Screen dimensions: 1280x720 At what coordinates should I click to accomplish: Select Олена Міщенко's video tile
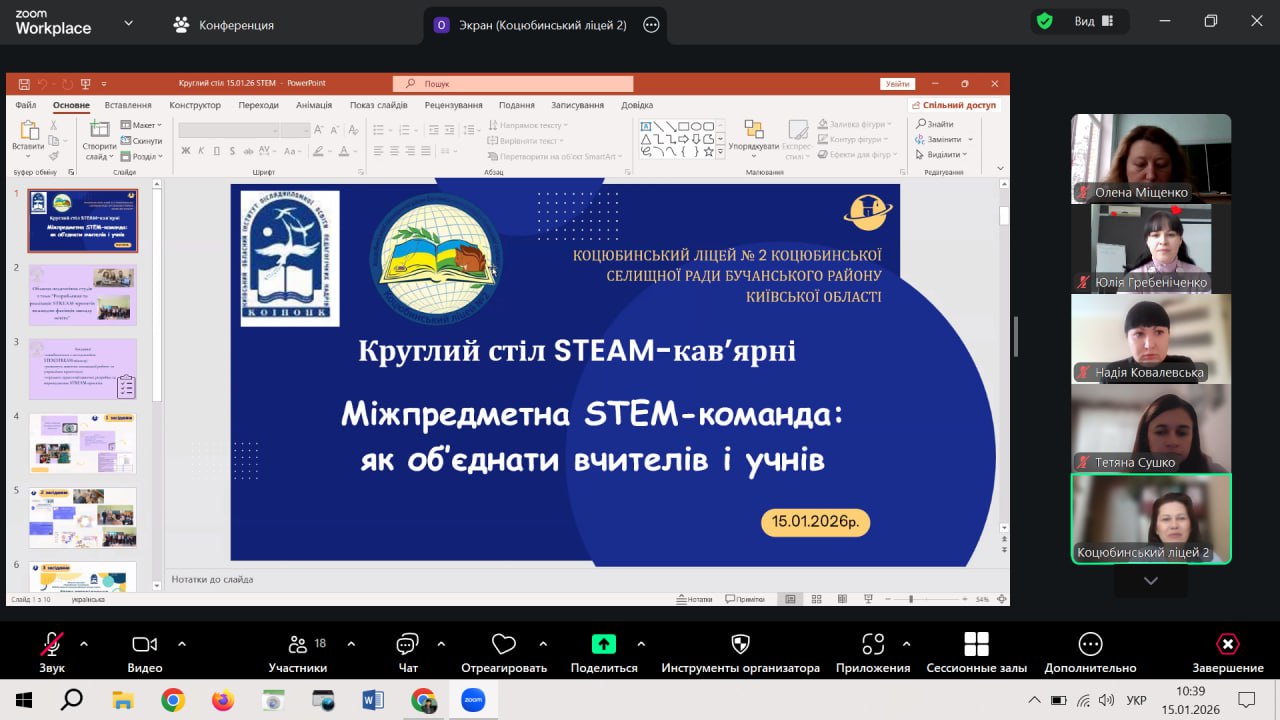tap(1150, 157)
